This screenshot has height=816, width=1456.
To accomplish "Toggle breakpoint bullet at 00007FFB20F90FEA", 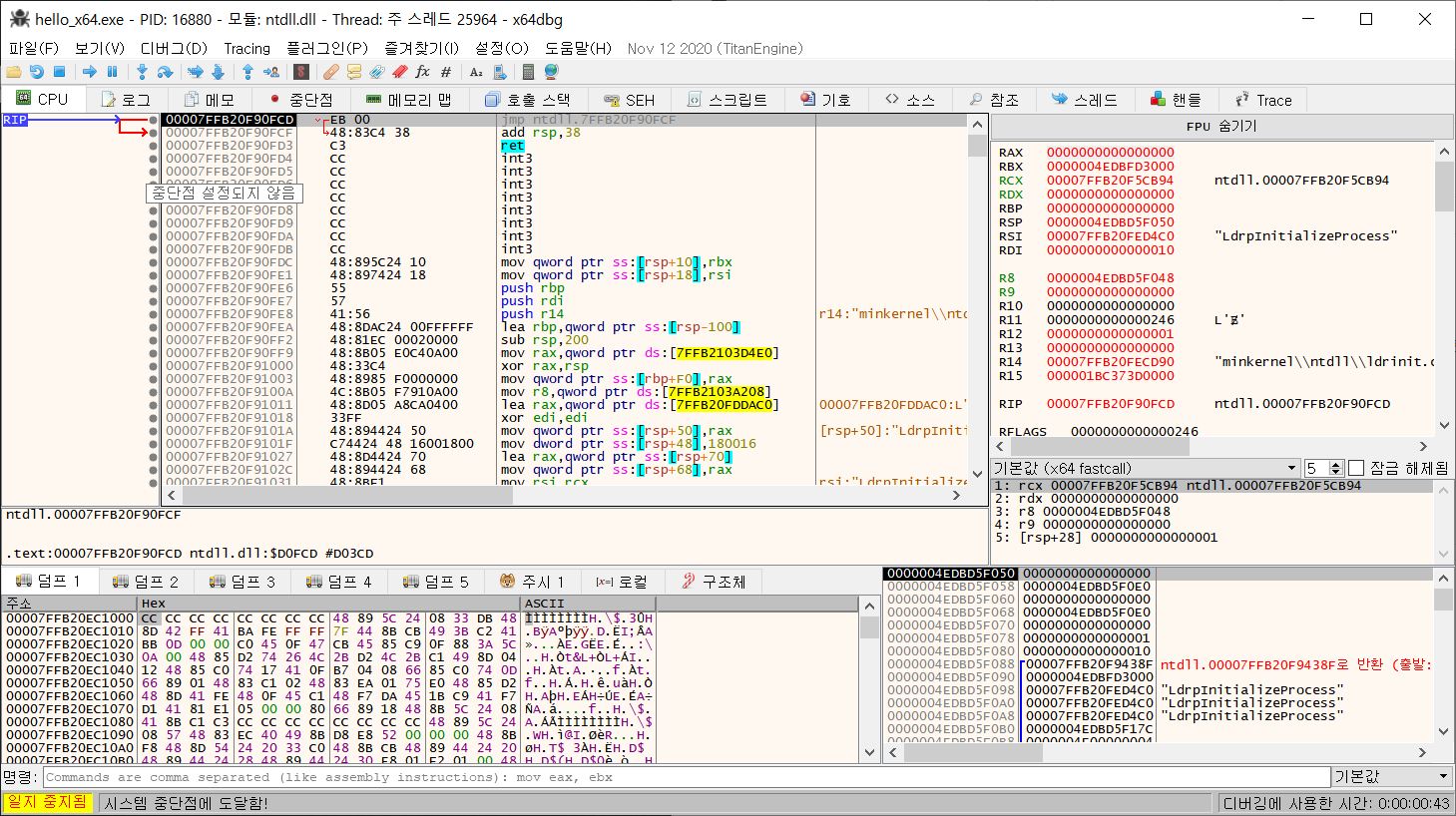I will (153, 327).
